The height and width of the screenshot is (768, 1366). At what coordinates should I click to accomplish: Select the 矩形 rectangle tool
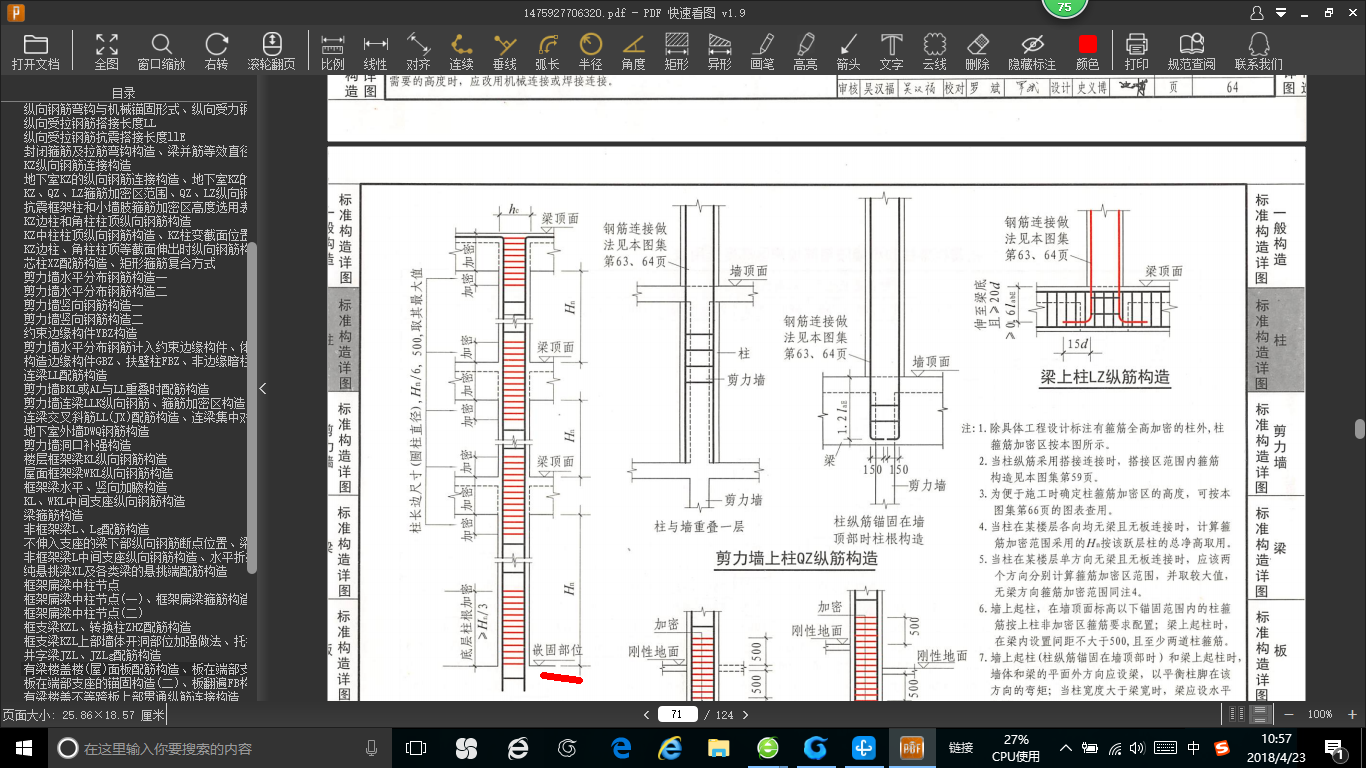click(676, 51)
